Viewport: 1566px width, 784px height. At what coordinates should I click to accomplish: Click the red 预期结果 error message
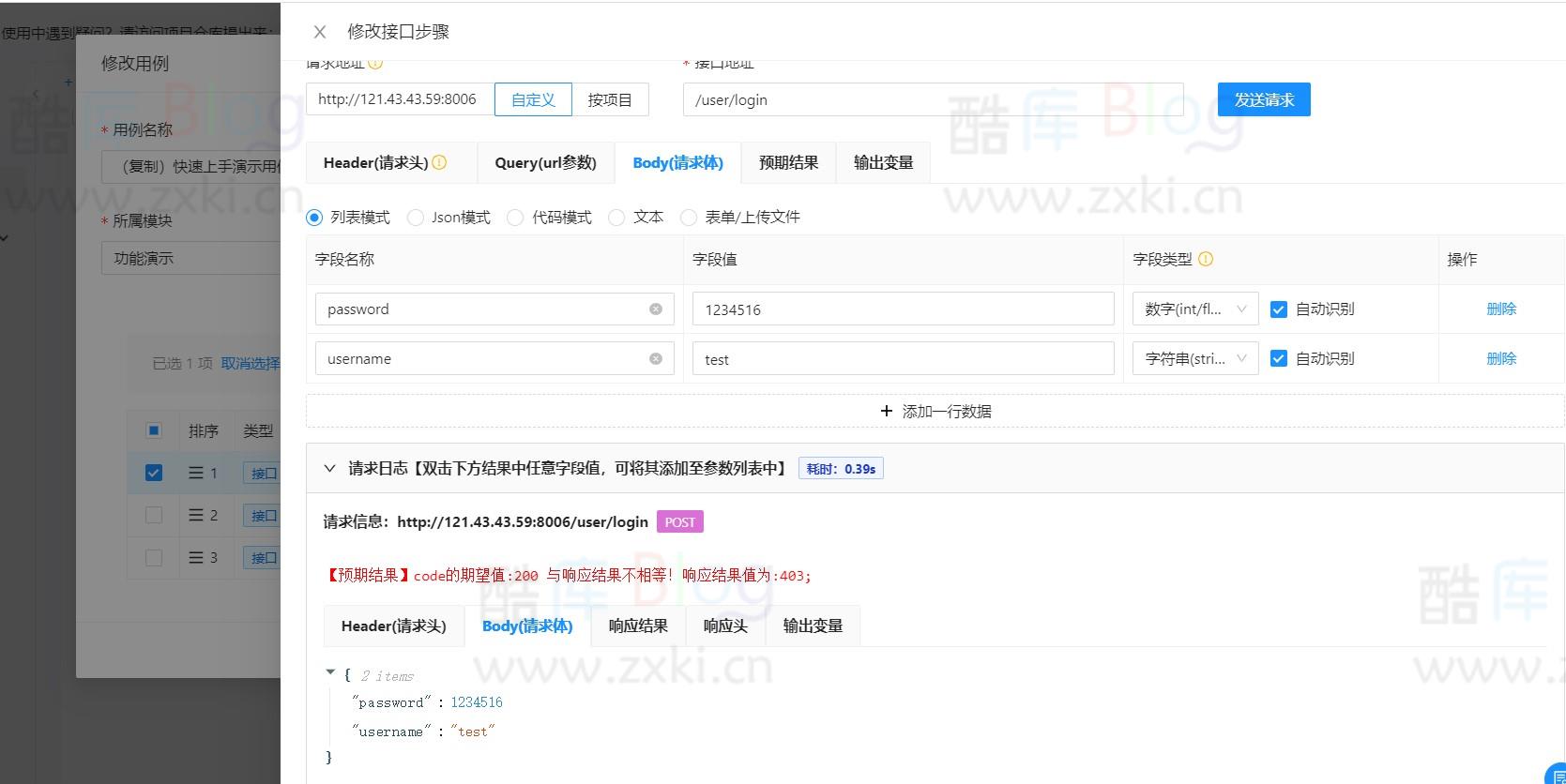[568, 575]
